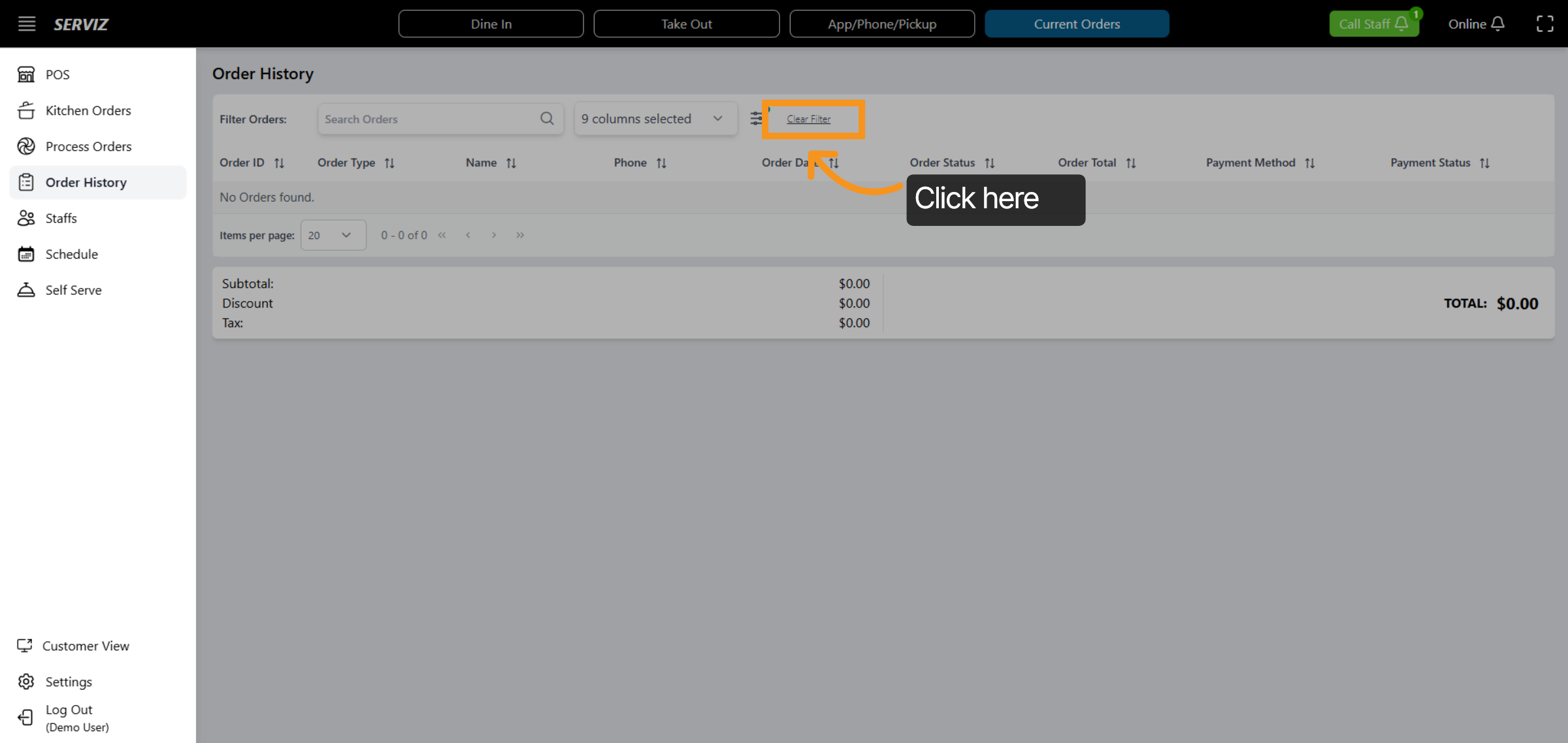This screenshot has width=1568, height=743.
Task: Select the Self Serve icon
Action: [x=26, y=290]
